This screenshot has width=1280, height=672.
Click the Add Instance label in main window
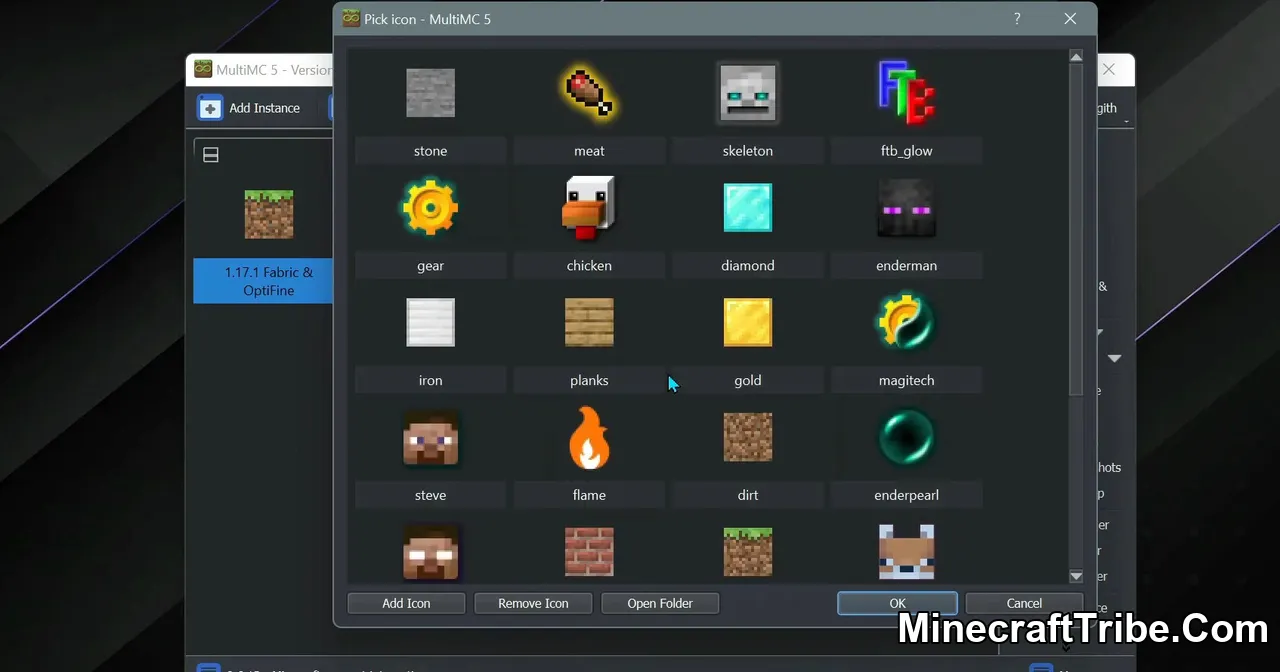[264, 108]
